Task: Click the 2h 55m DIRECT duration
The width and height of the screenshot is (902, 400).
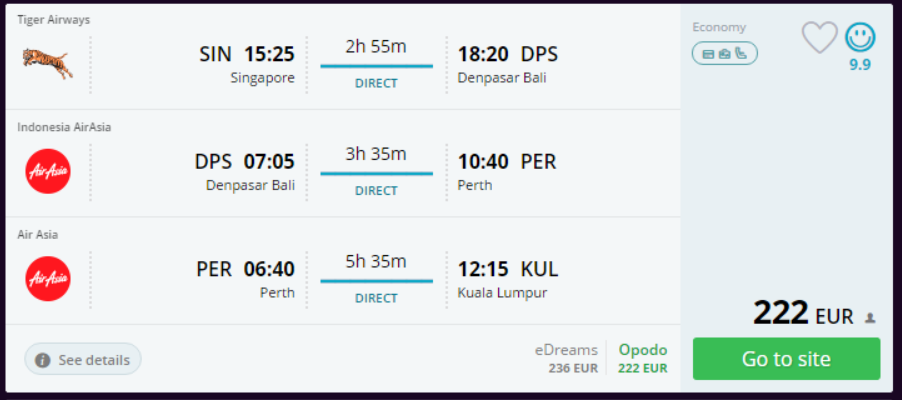Action: (x=376, y=64)
